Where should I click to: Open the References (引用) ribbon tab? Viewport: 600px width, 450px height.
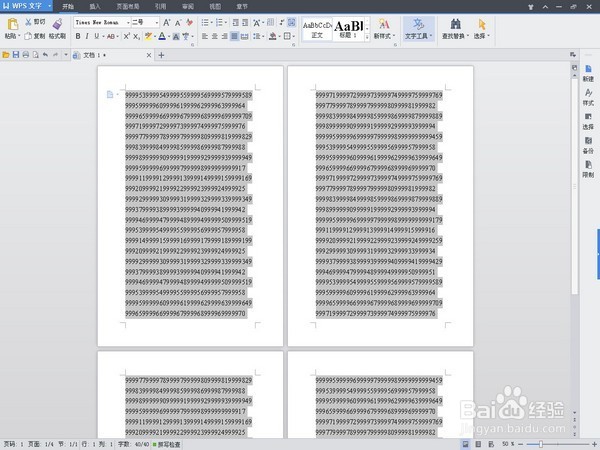160,7
